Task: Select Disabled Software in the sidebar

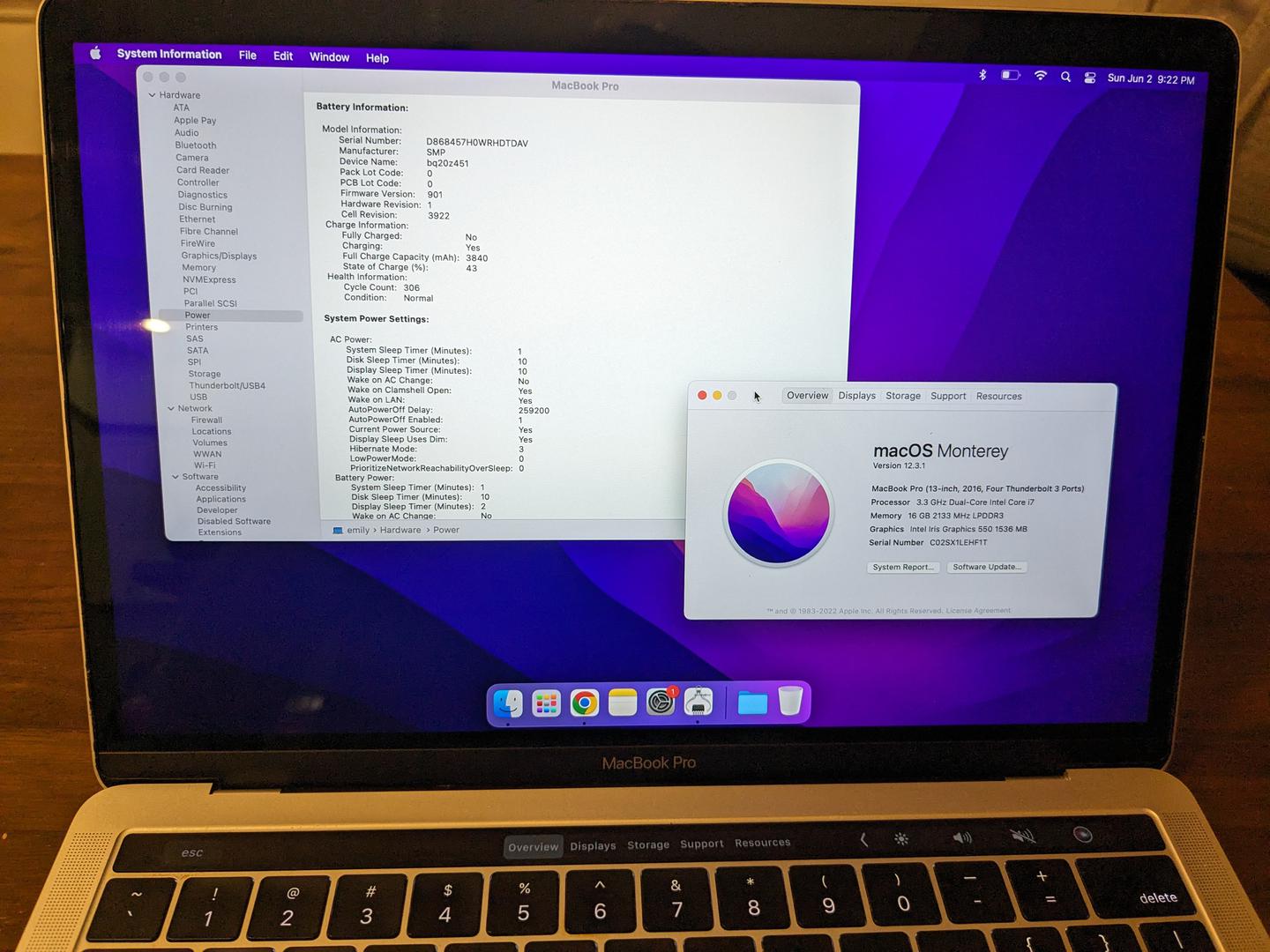Action: 234,521
